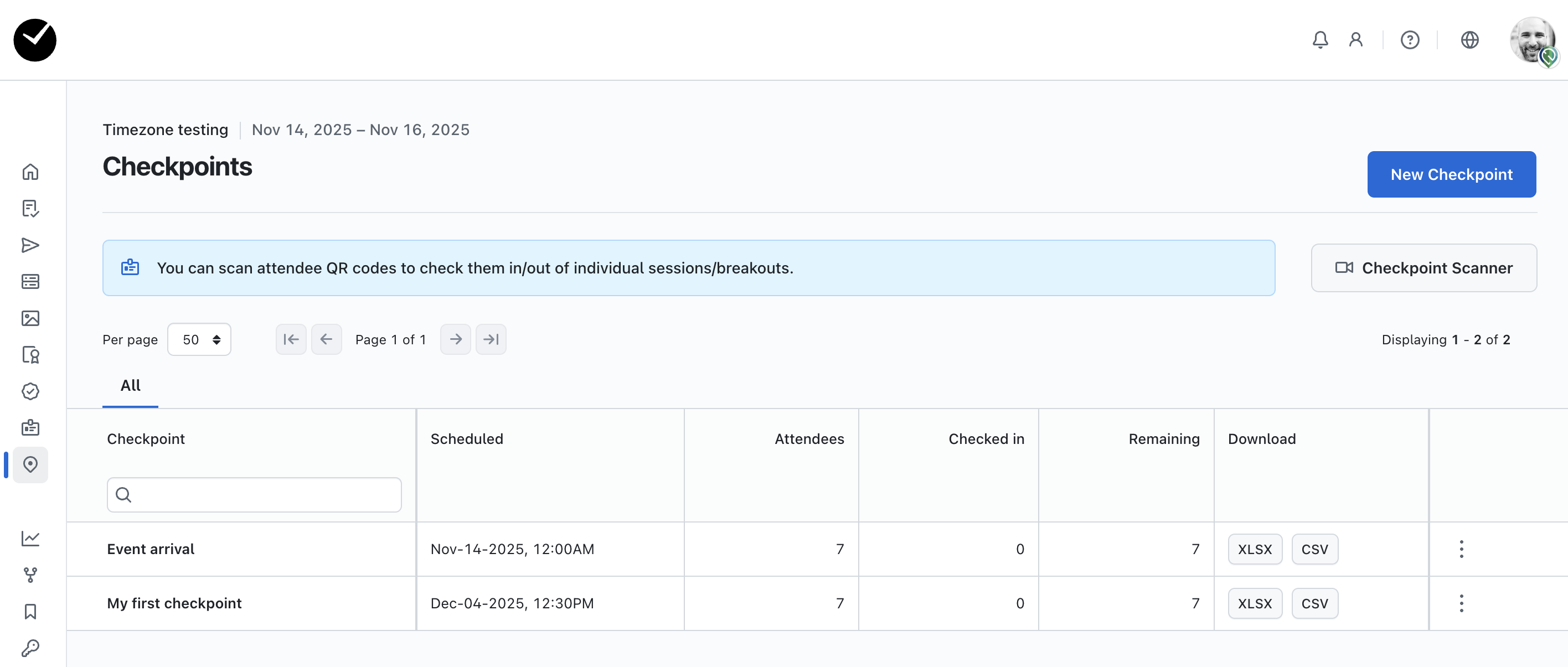1568x667 pixels.
Task: Open the badge icon in sidebar
Action: (x=30, y=428)
